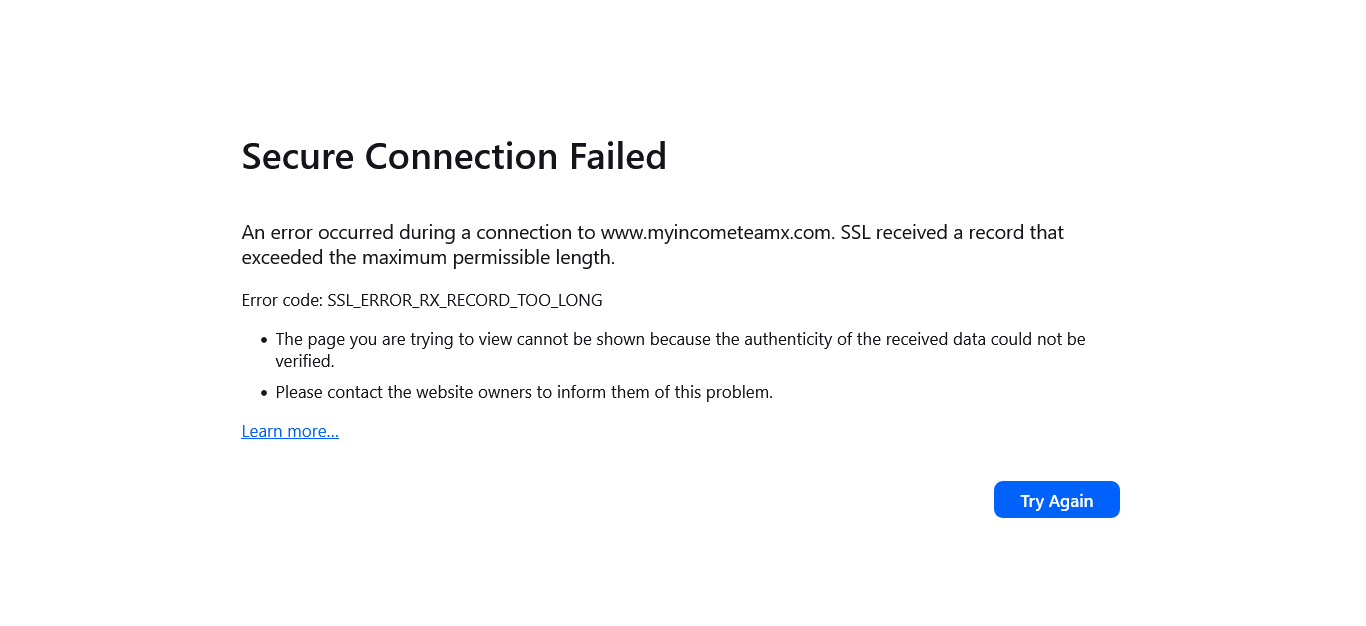Image resolution: width=1366 pixels, height=626 pixels.
Task: Click the "An error occurred" phrase
Action: point(317,233)
